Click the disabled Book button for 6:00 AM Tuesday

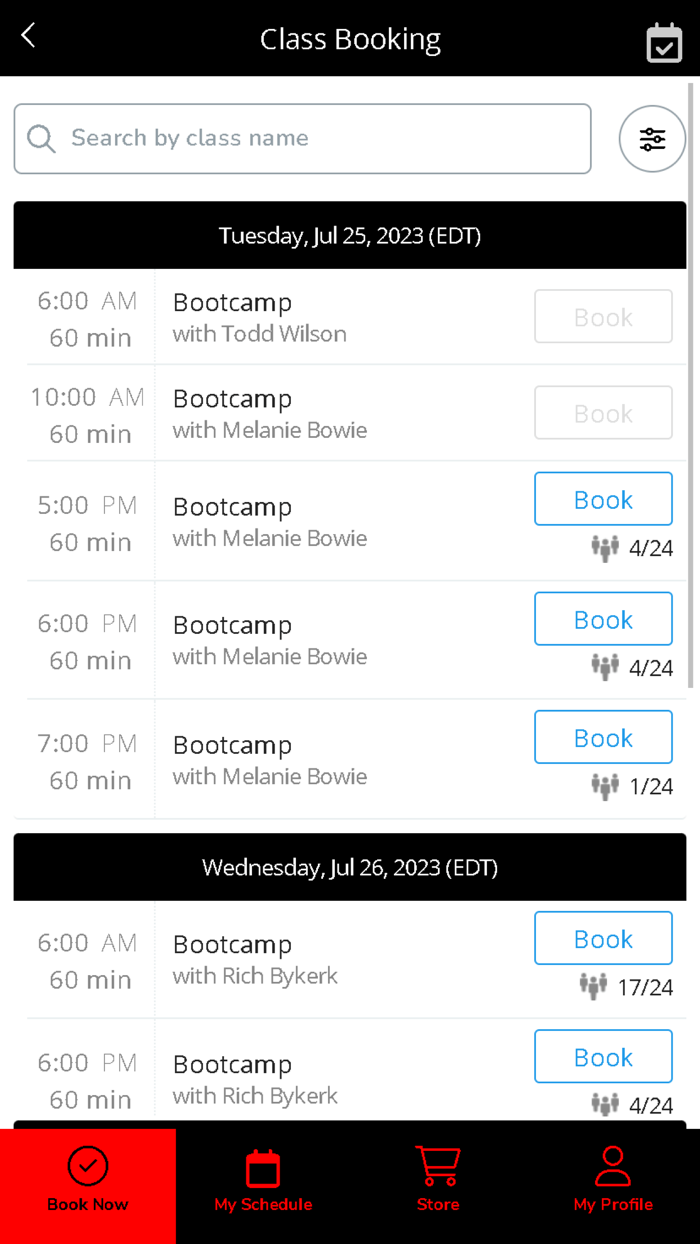click(603, 316)
